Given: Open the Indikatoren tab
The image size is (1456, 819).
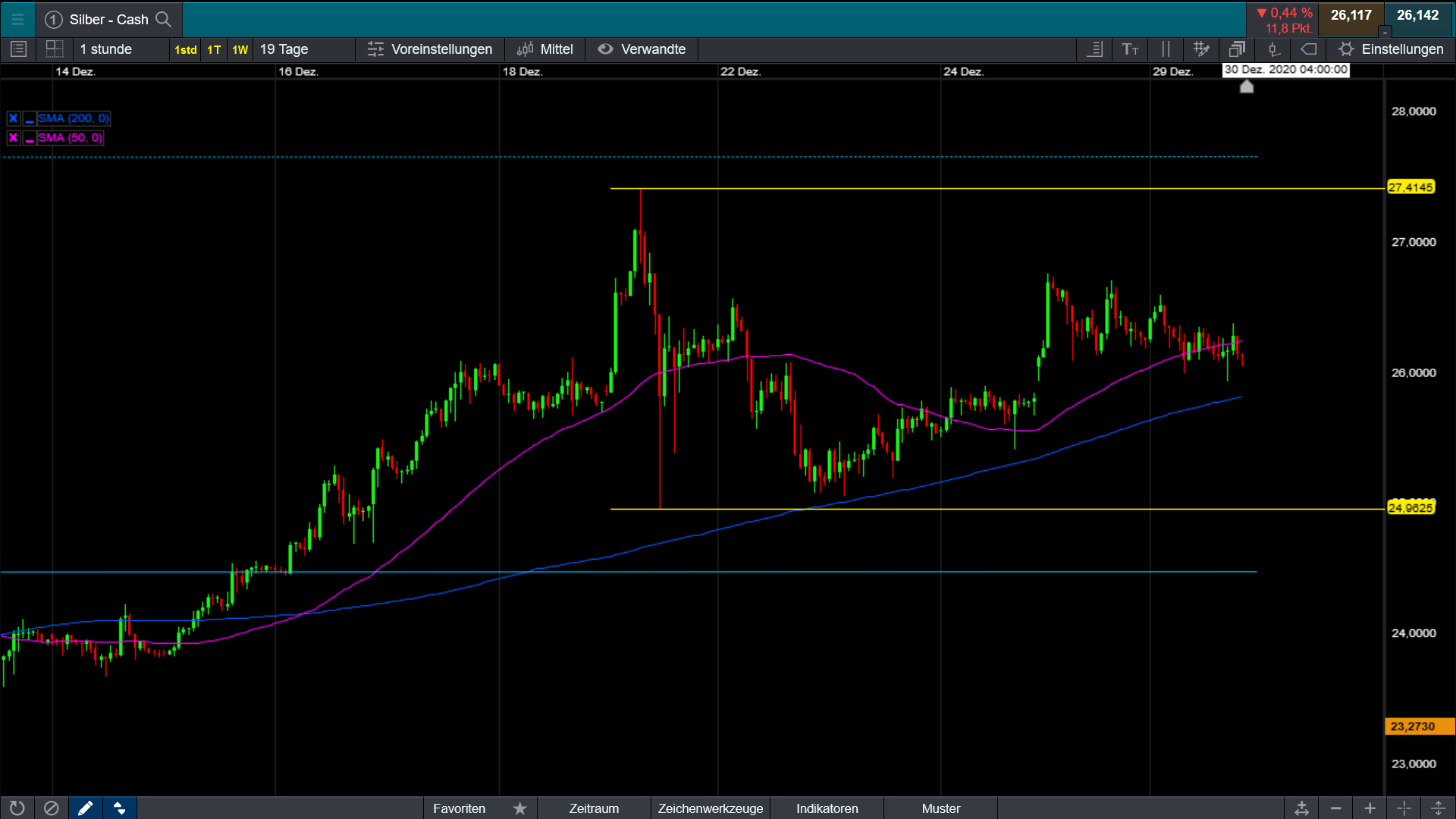Looking at the screenshot, I should [827, 808].
